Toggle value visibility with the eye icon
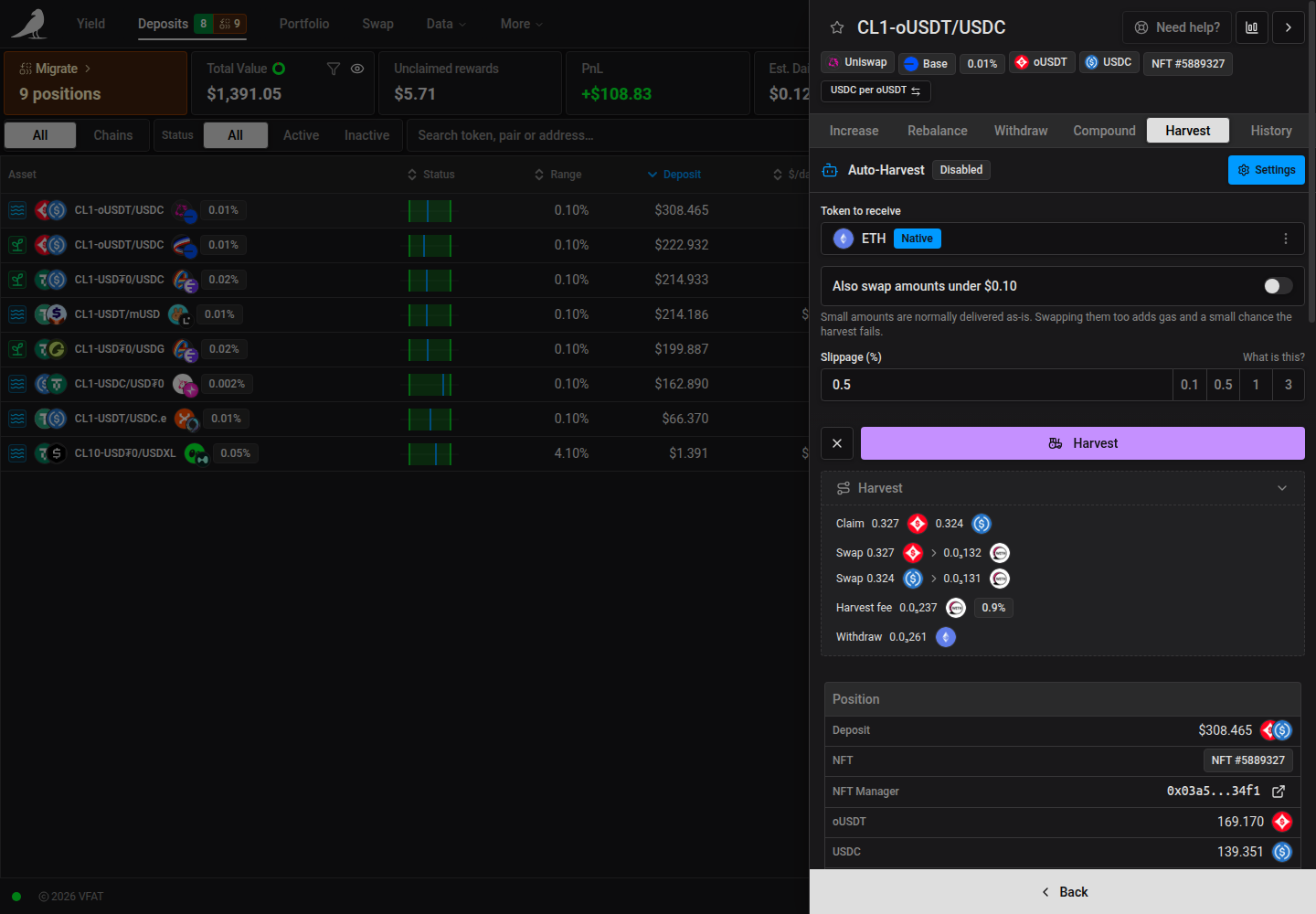1316x914 pixels. click(357, 69)
